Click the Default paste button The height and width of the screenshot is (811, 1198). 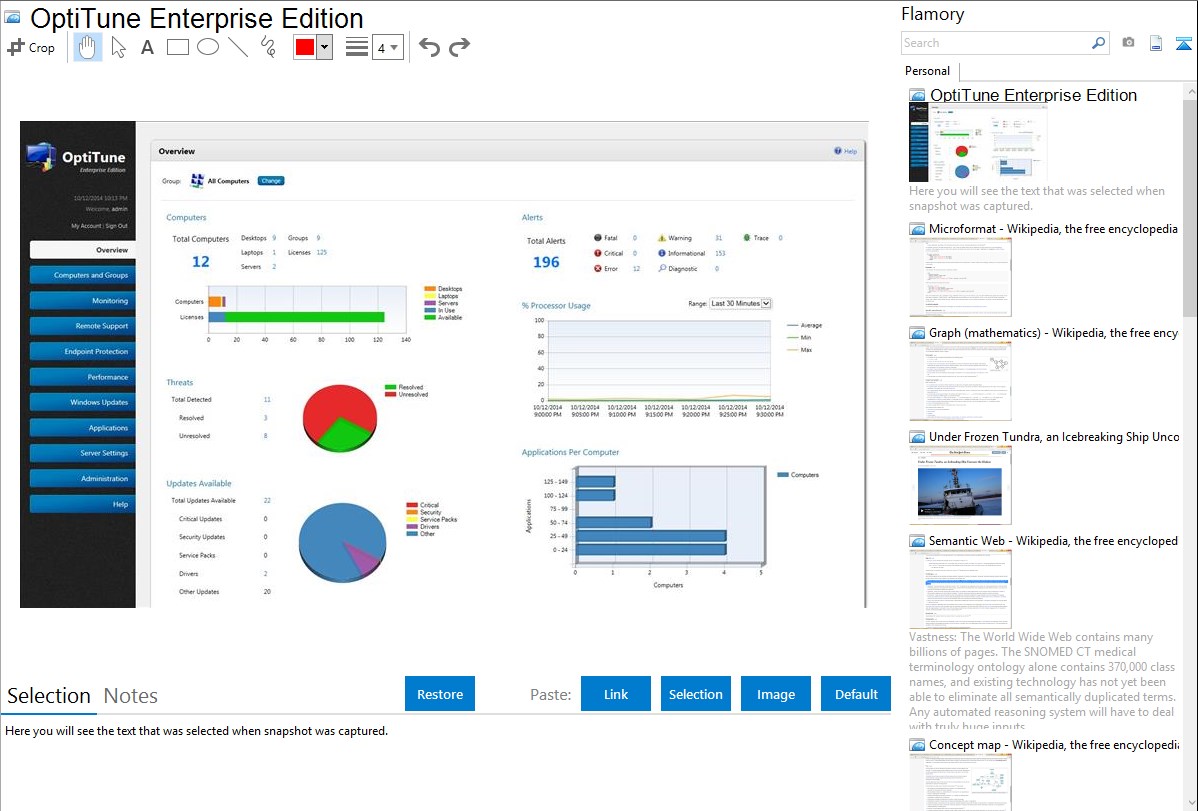pyautogui.click(x=856, y=694)
